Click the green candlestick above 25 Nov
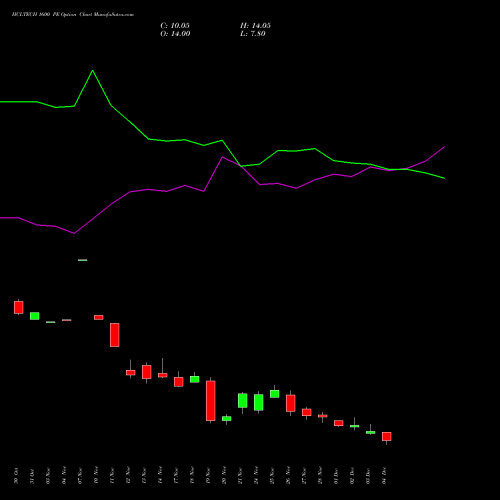Screen dimensions: 500x500 275,394
